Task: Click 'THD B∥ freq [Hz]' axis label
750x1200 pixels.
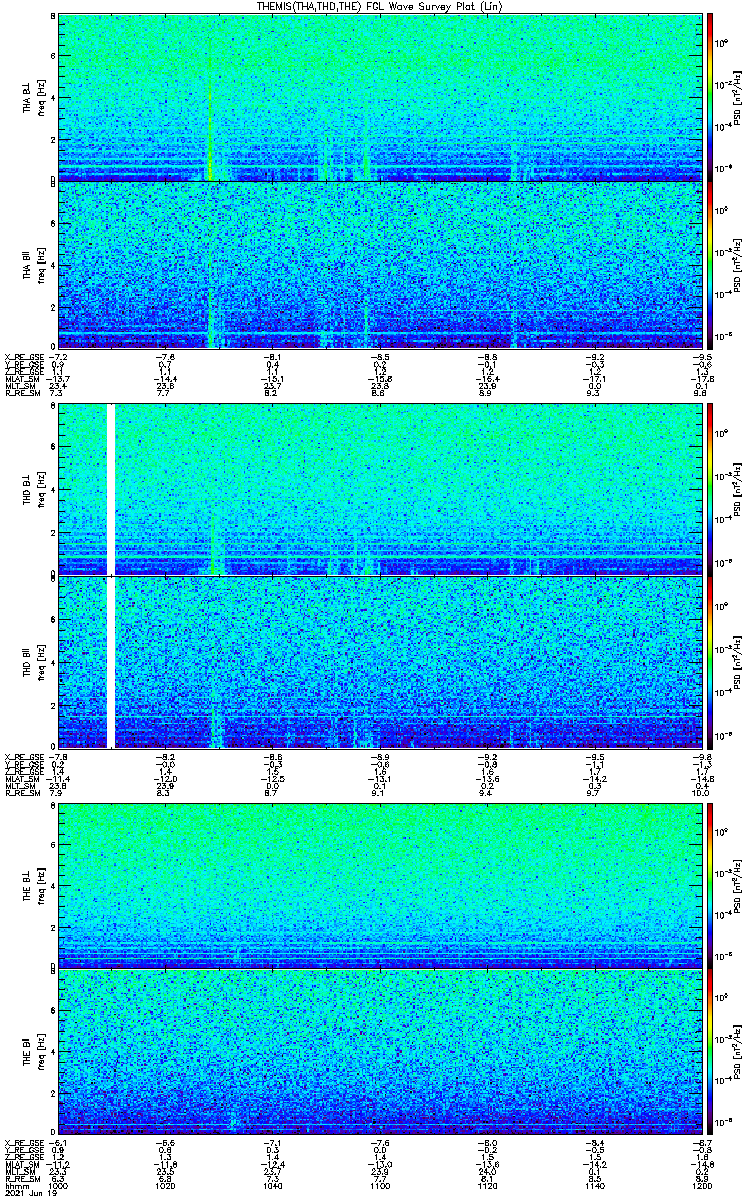Action: [32, 660]
